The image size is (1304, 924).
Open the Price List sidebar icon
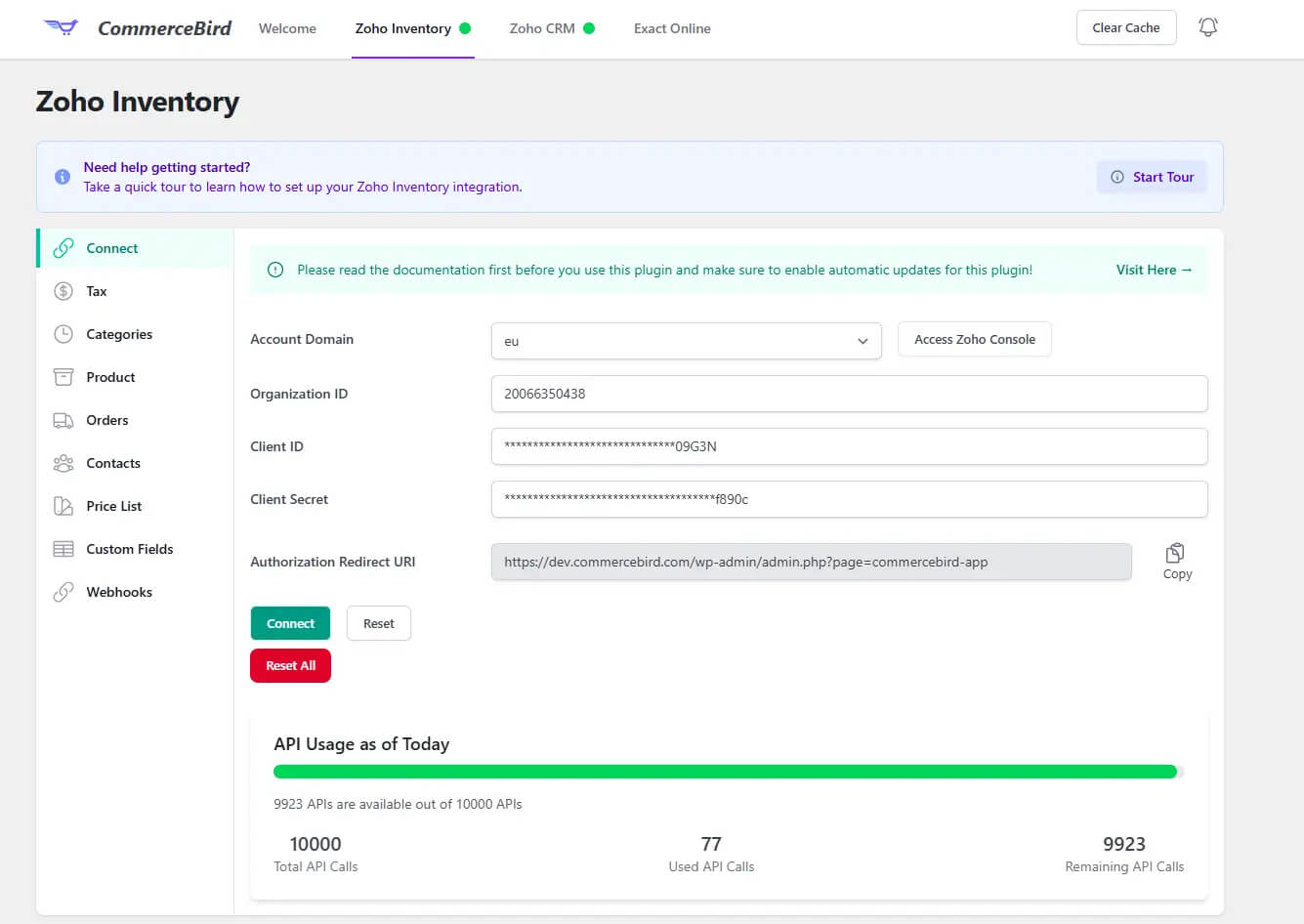[63, 506]
